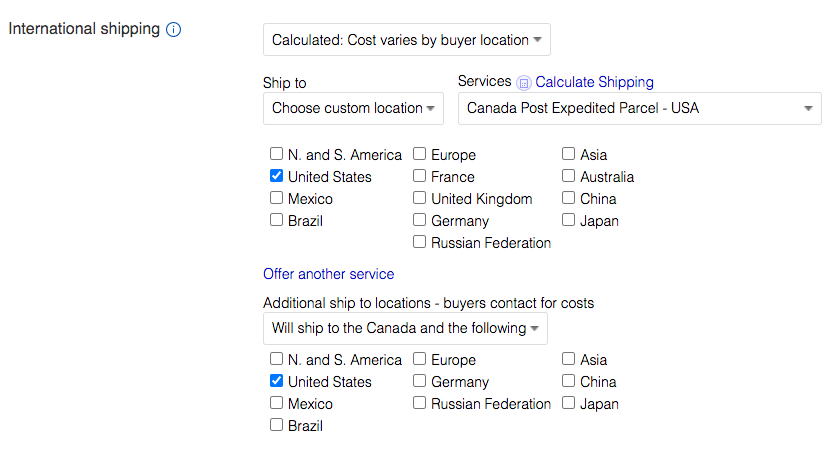Click the Calculate Shipping link

[594, 82]
